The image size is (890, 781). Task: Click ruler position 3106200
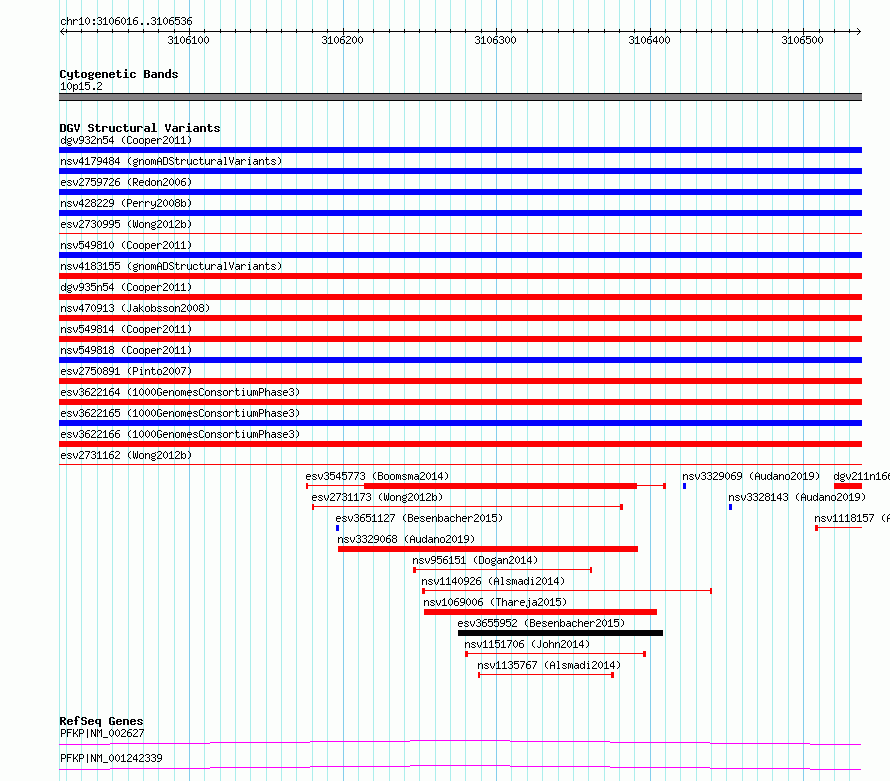342,40
